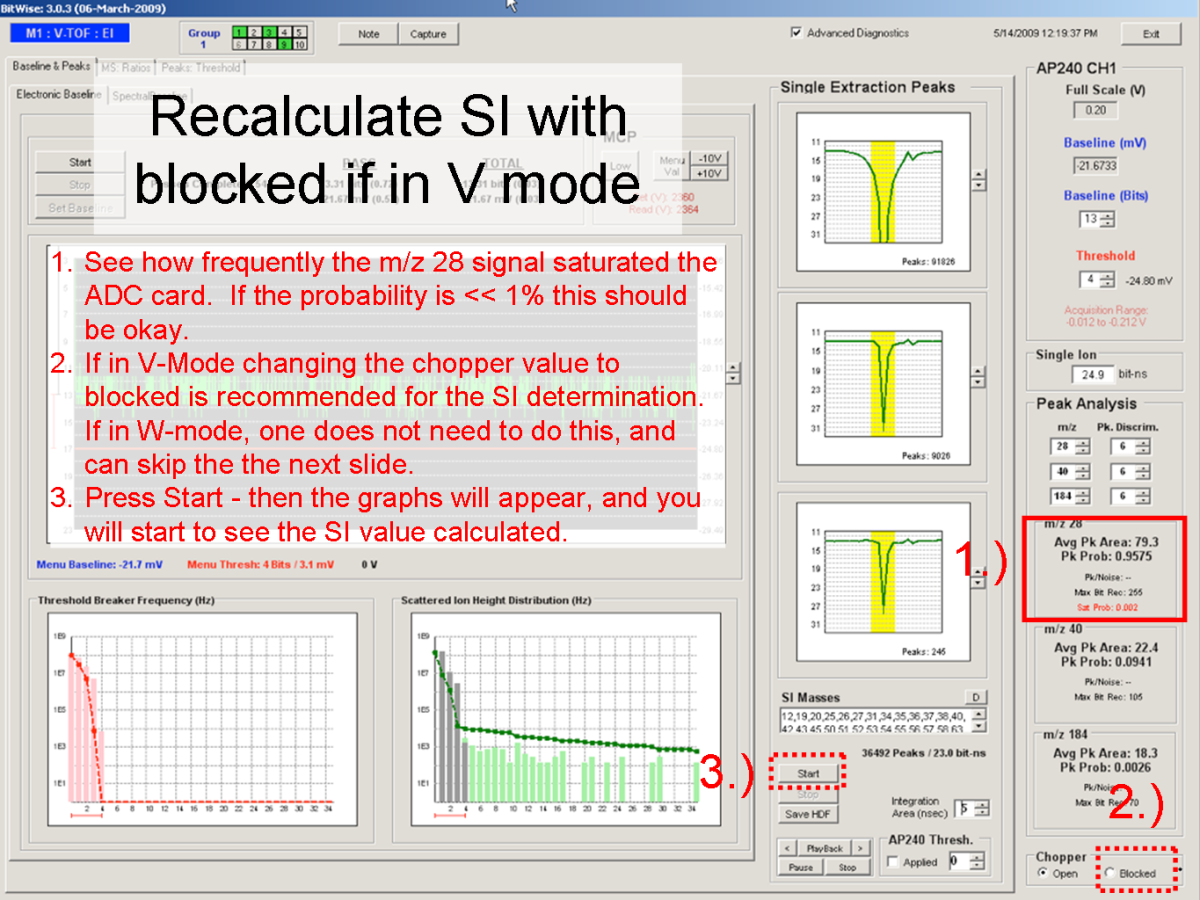1200x900 pixels.
Task: Switch to the MS: Ratios tab
Action: [126, 68]
